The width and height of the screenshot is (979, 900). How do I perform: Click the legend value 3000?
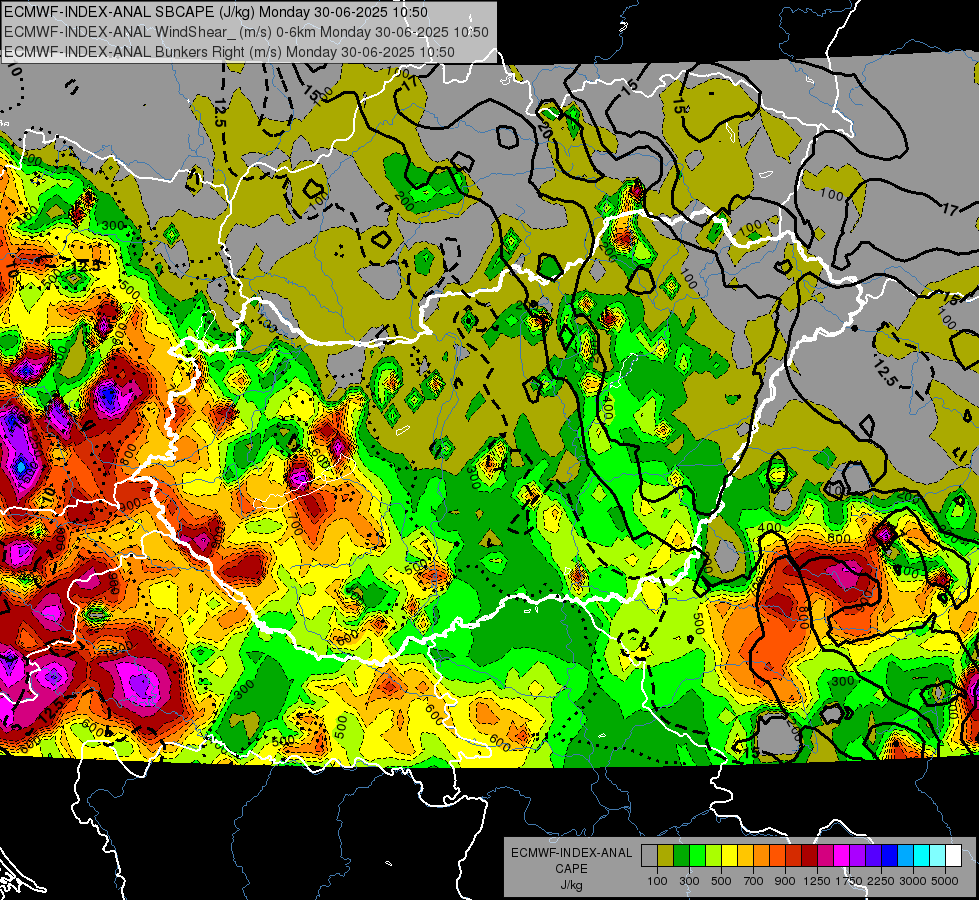[912, 881]
